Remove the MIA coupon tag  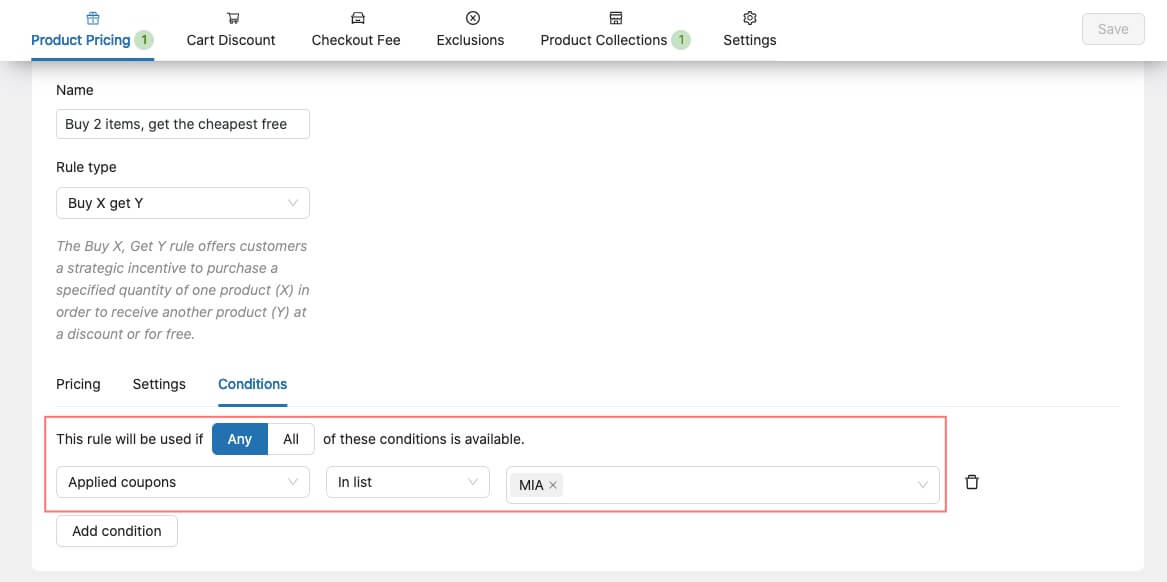click(x=553, y=485)
